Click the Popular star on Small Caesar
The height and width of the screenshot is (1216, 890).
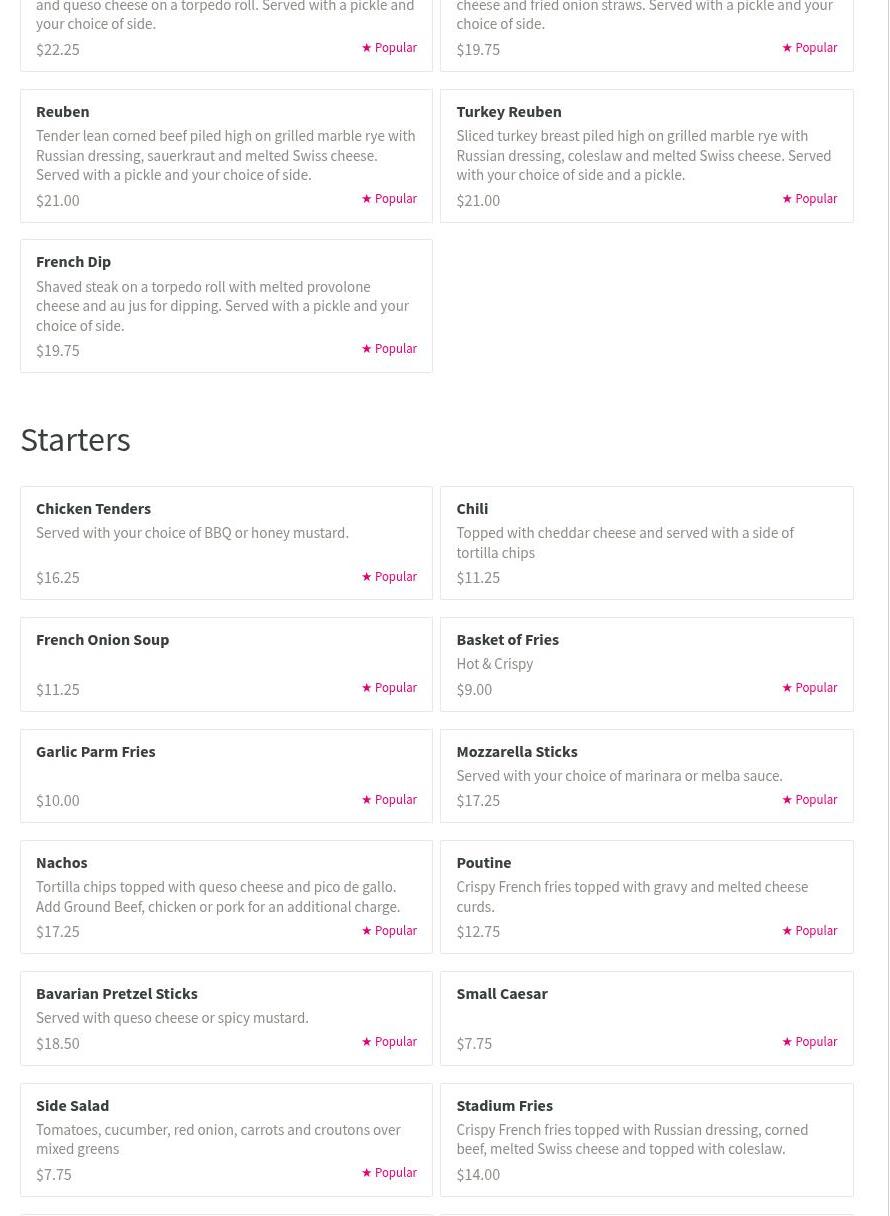787,1042
